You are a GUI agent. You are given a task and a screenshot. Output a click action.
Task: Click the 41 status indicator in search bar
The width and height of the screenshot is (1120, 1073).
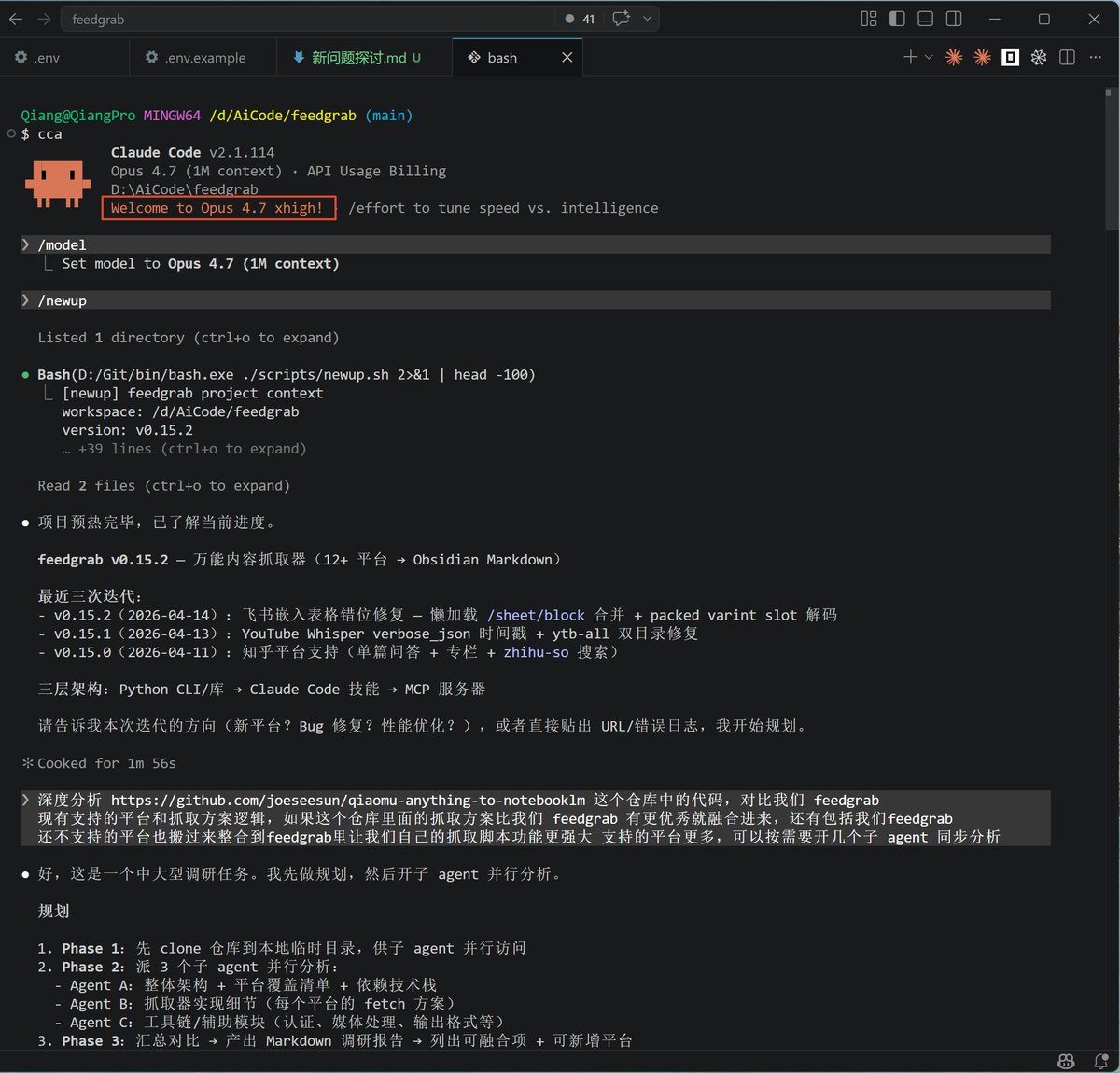(580, 19)
